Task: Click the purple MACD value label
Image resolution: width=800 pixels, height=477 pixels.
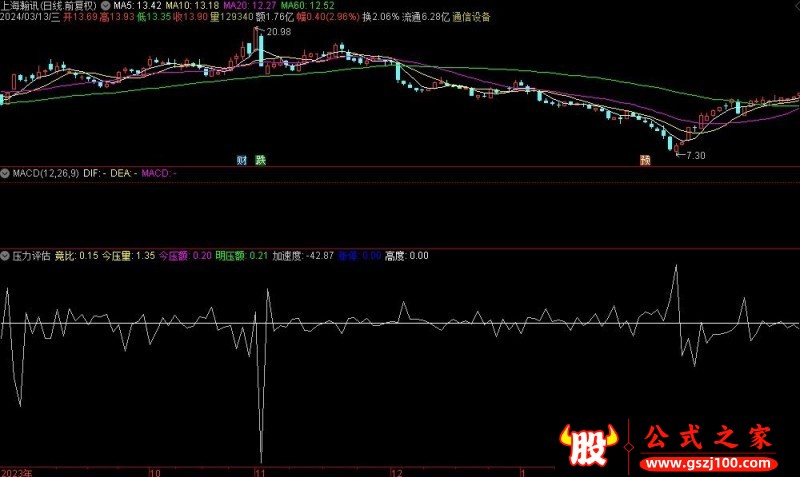Action: pos(159,173)
